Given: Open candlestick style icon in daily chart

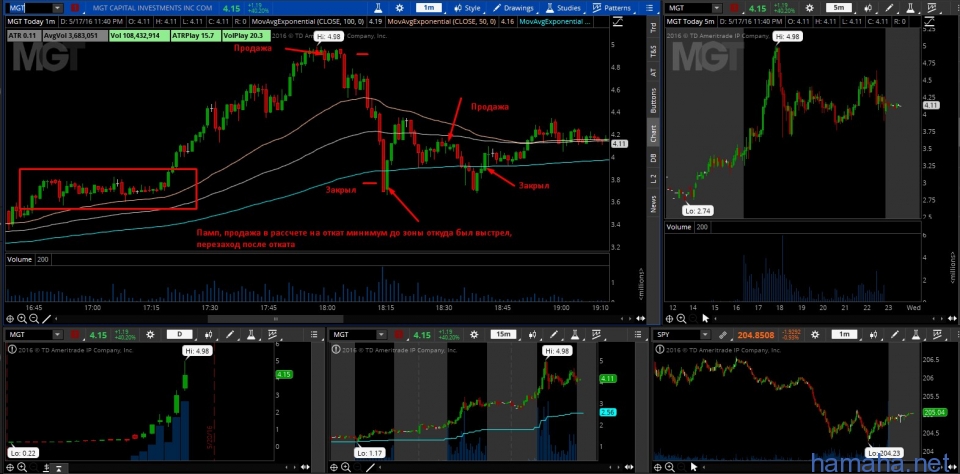Looking at the screenshot, I should coord(209,335).
